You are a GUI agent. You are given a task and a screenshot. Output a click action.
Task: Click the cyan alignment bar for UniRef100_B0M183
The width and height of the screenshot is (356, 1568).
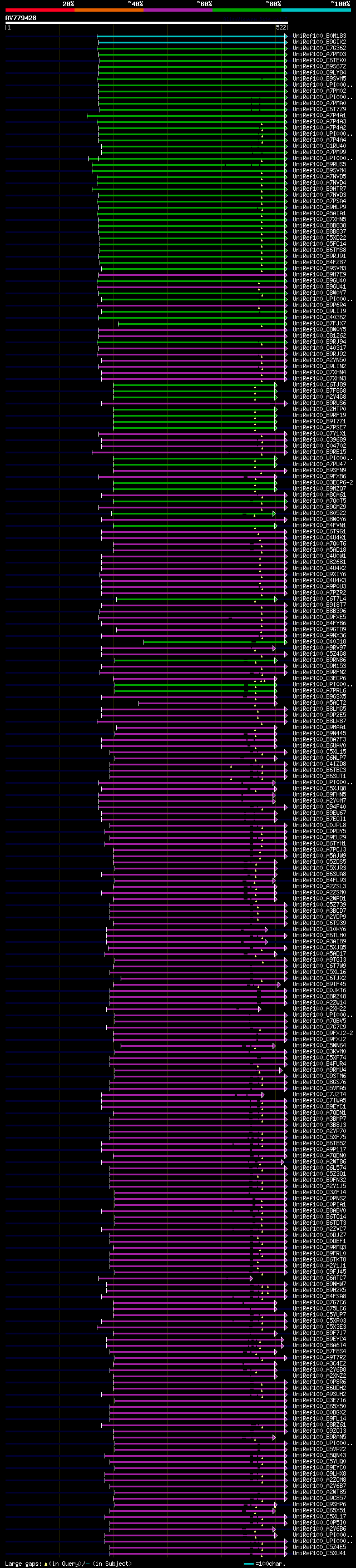click(192, 36)
